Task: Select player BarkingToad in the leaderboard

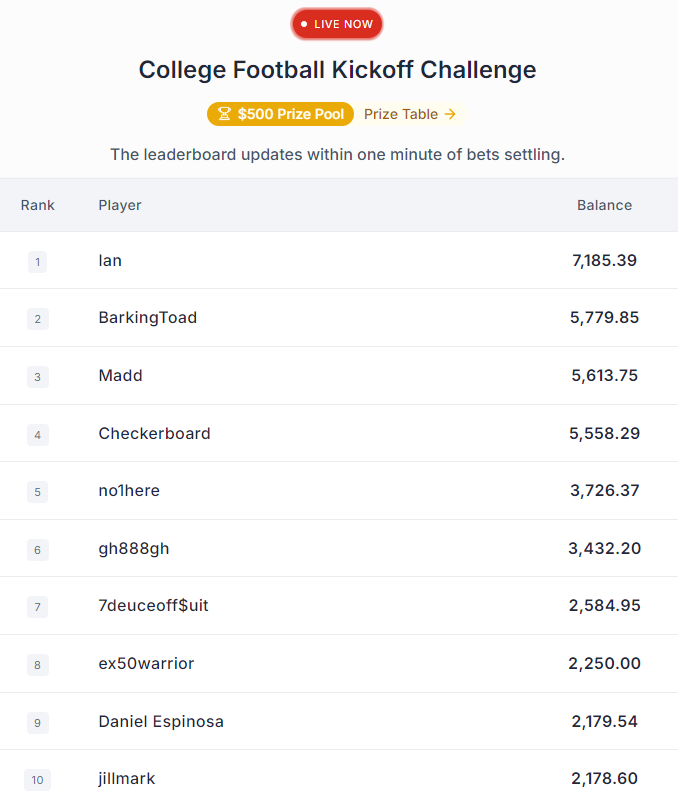Action: pos(148,318)
